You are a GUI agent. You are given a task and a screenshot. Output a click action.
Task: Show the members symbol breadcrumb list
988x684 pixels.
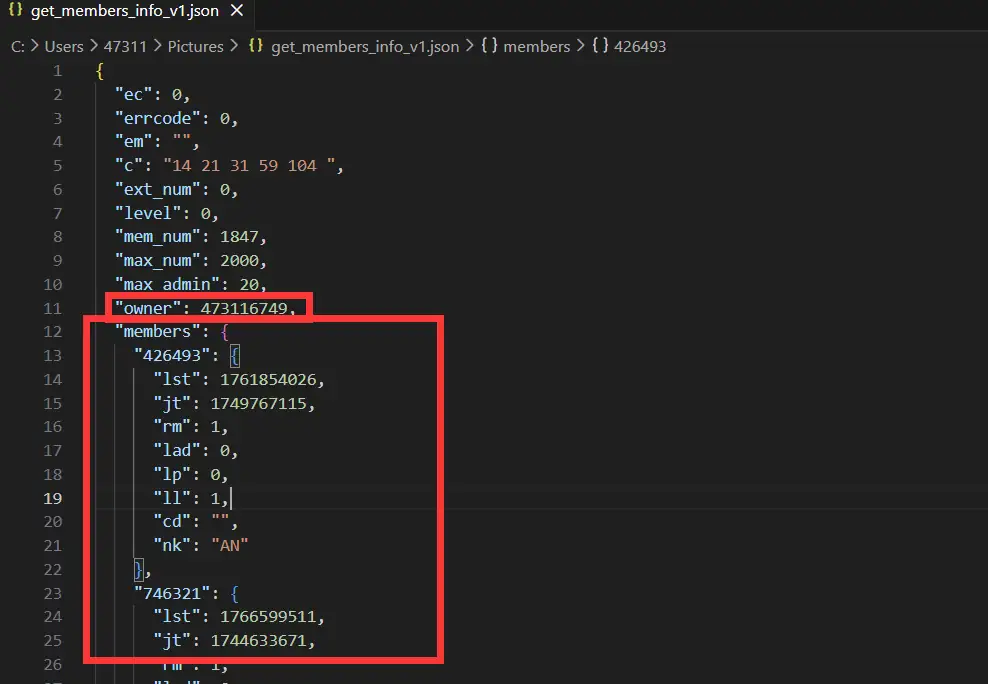(x=537, y=46)
